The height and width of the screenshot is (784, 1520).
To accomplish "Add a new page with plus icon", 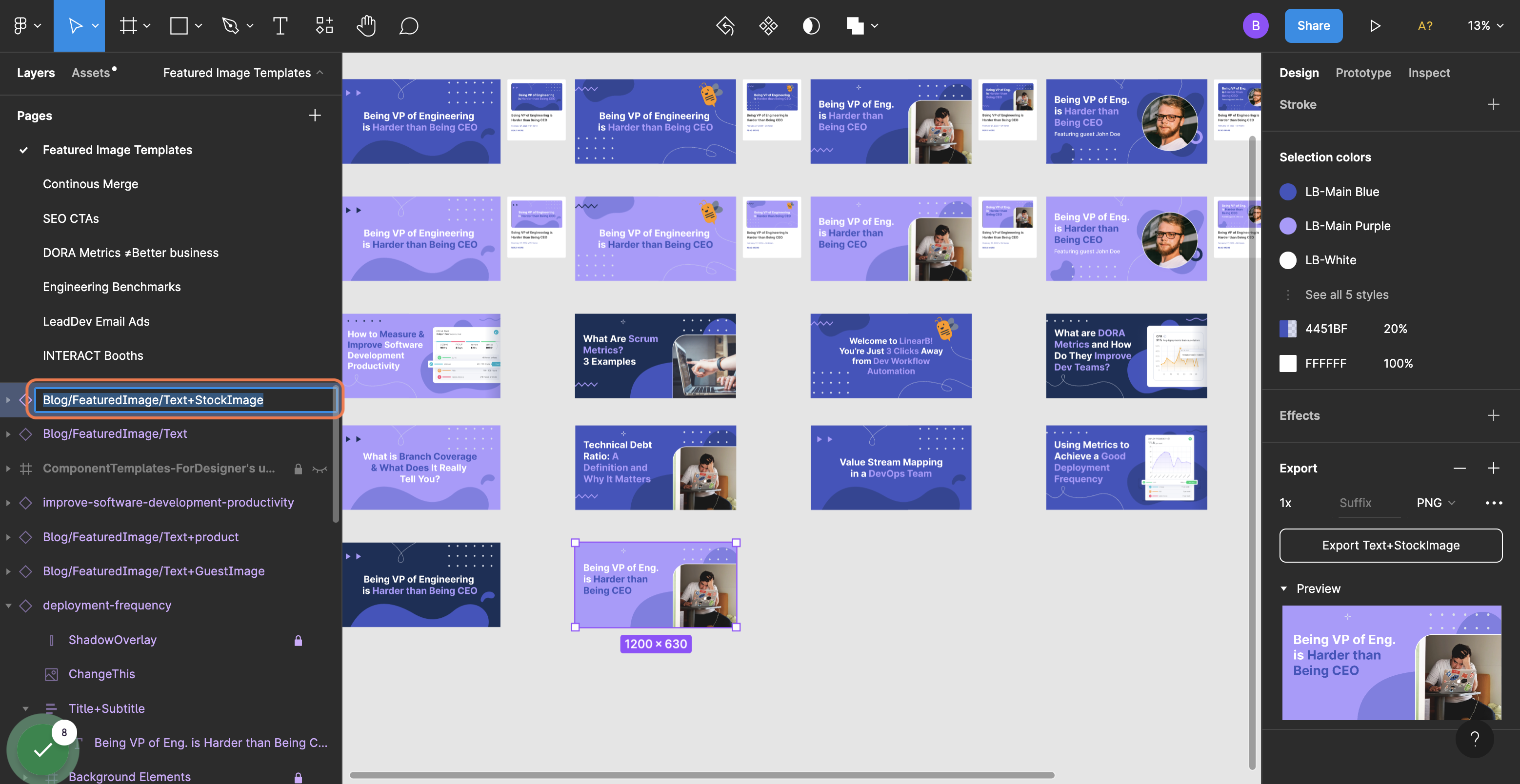I will (315, 115).
